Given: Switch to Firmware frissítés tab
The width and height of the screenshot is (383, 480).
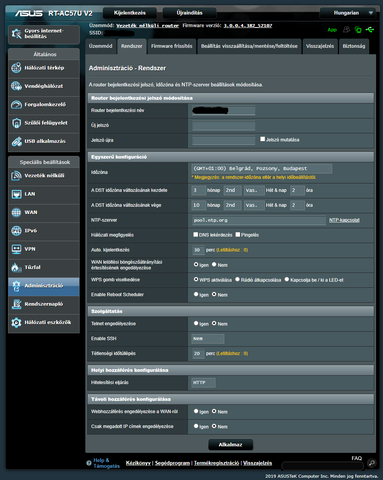Looking at the screenshot, I should 172,46.
